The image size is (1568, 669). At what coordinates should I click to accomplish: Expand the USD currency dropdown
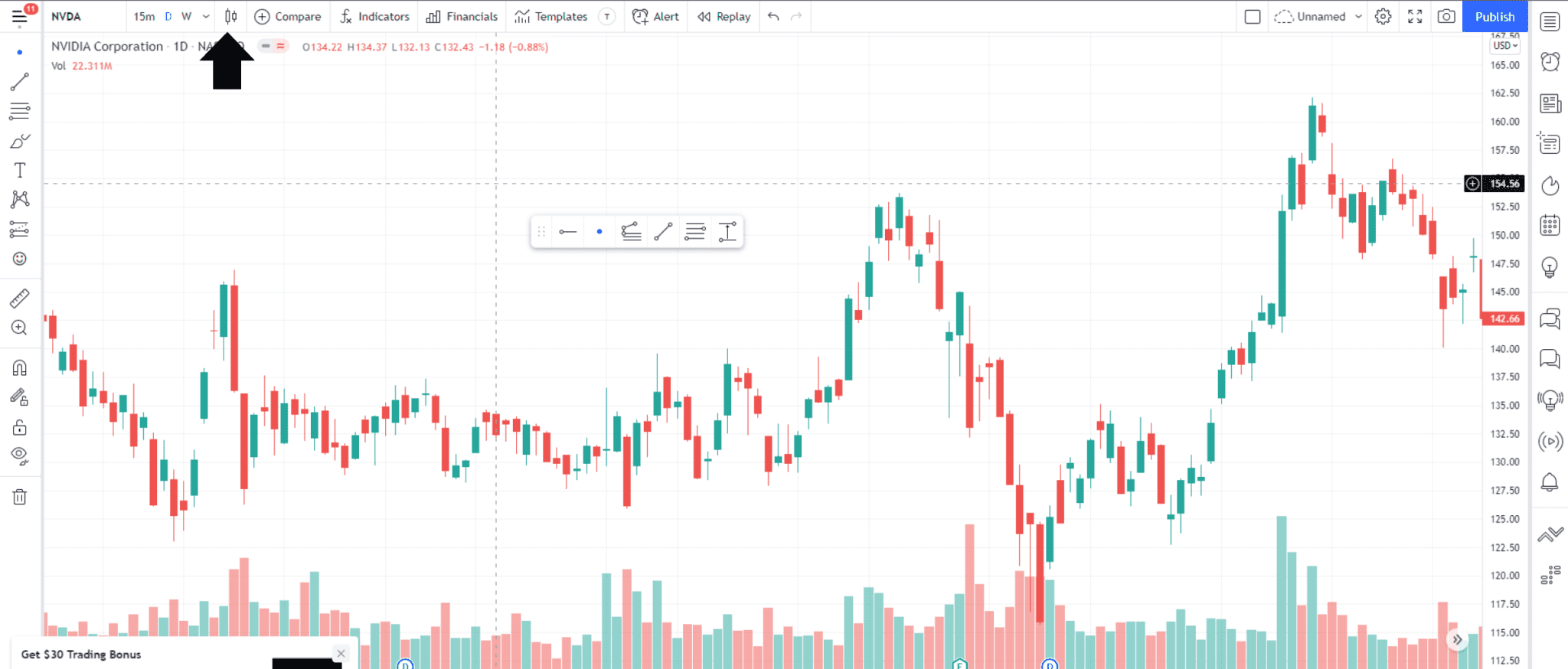[x=1505, y=46]
